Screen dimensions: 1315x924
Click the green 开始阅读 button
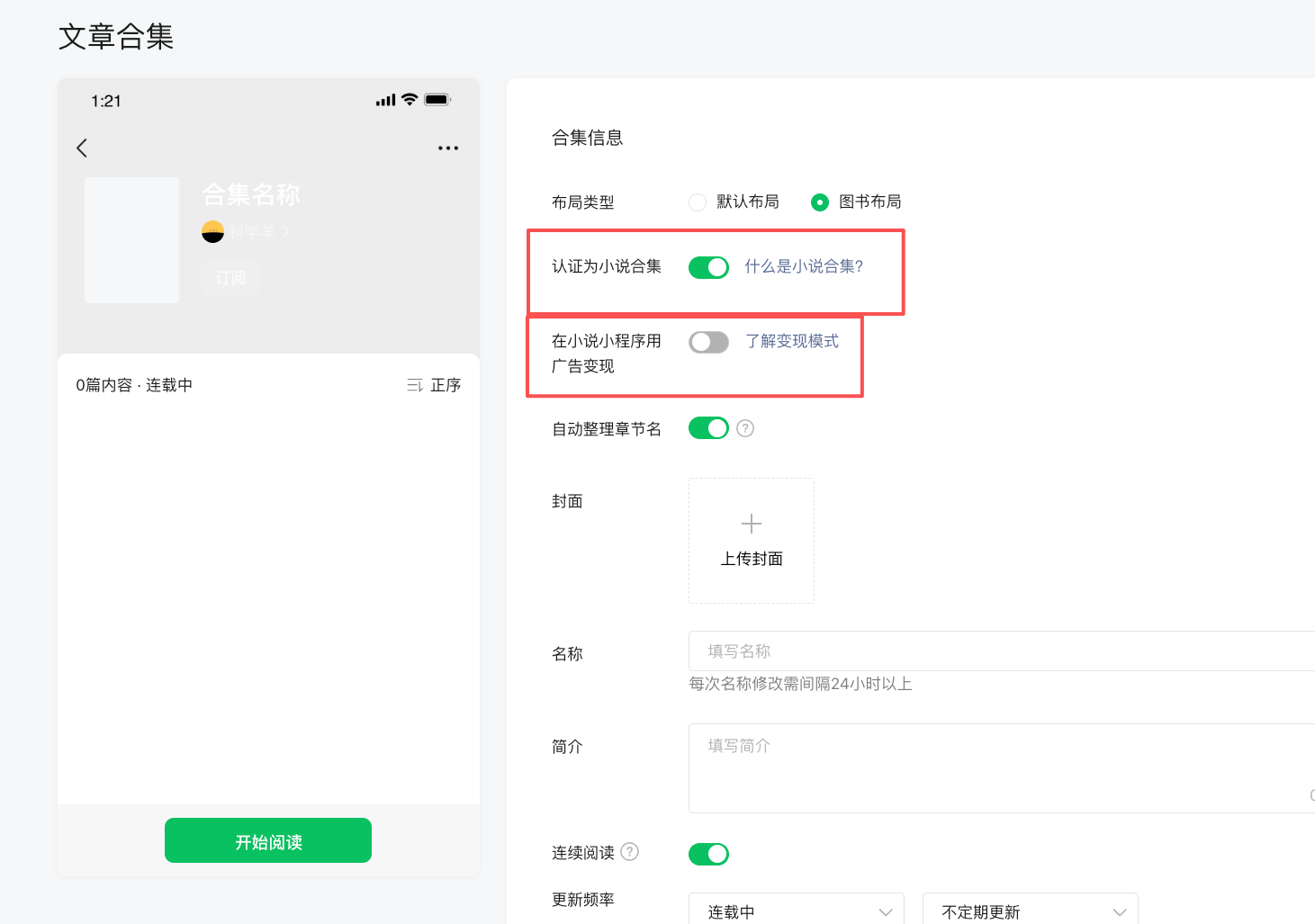tap(268, 840)
